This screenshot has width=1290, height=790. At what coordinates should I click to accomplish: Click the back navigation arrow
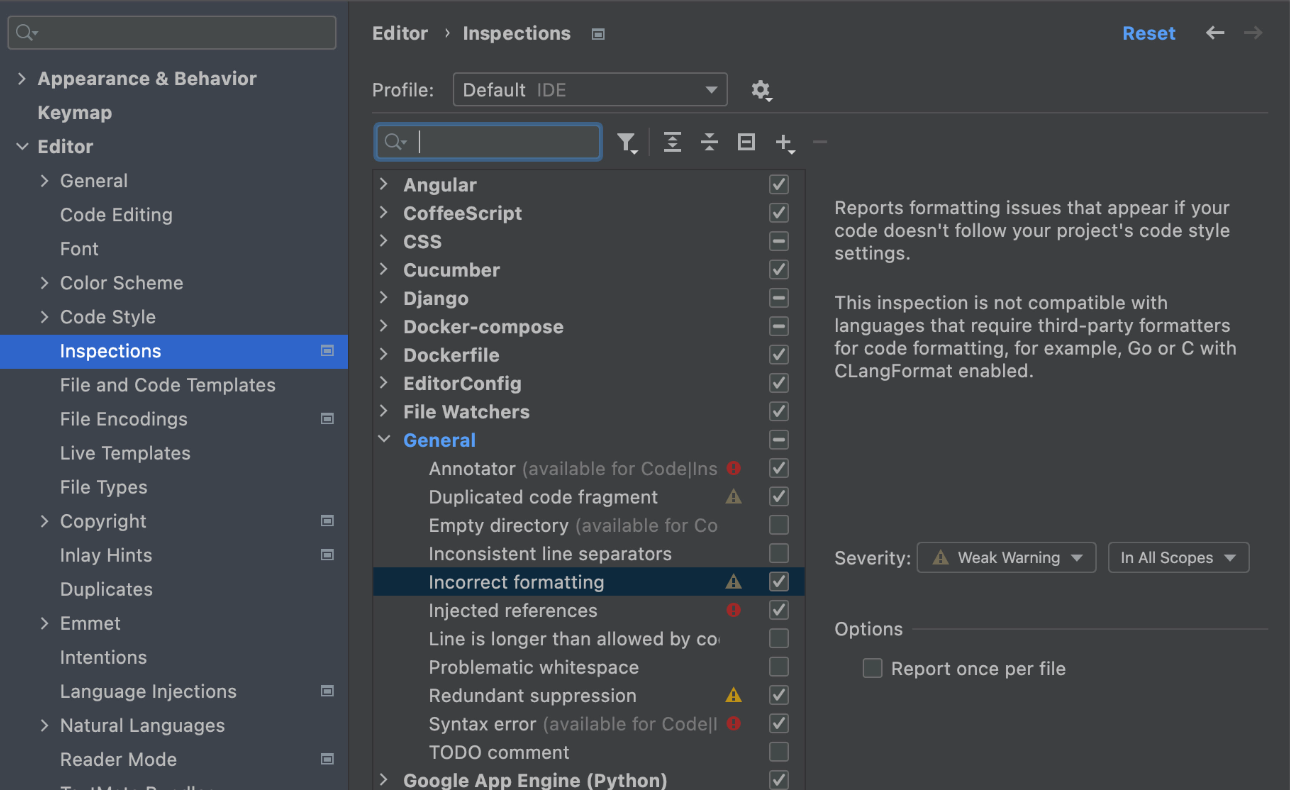(1215, 33)
